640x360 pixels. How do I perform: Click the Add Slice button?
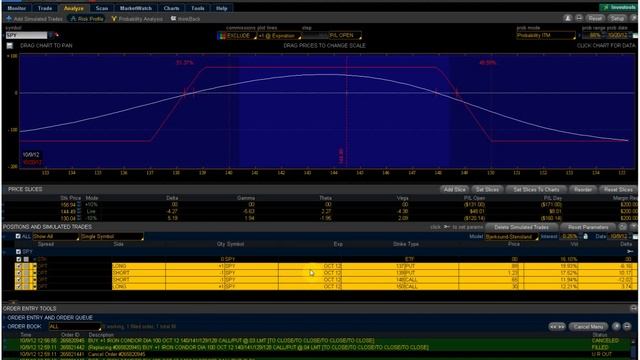(454, 189)
